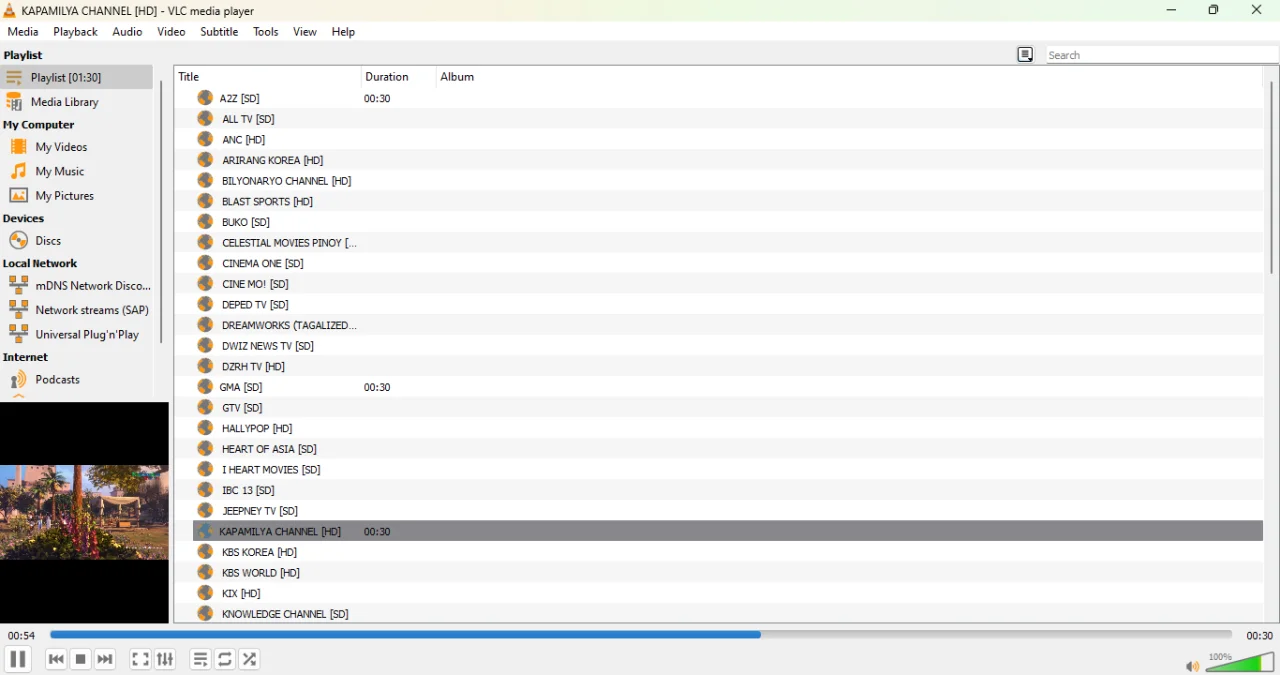Open the Help menu
The image size is (1280, 675).
(x=343, y=32)
